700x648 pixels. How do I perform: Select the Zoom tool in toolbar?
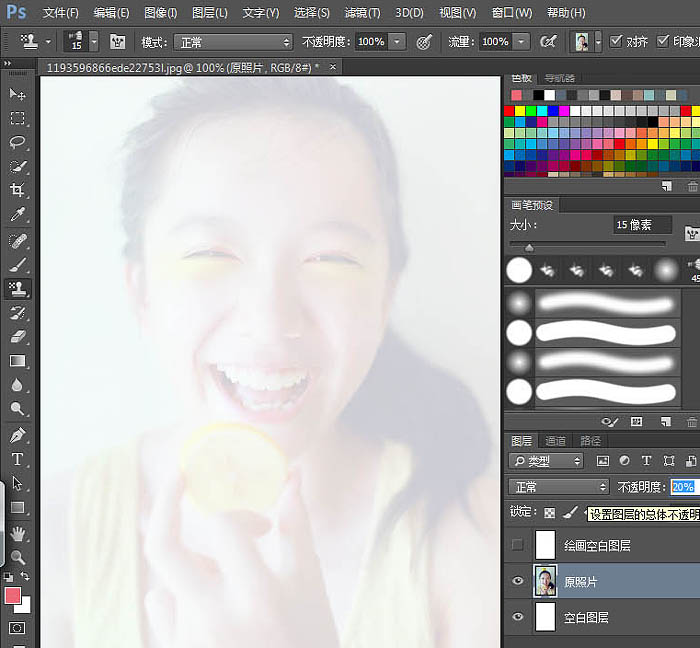tap(17, 557)
